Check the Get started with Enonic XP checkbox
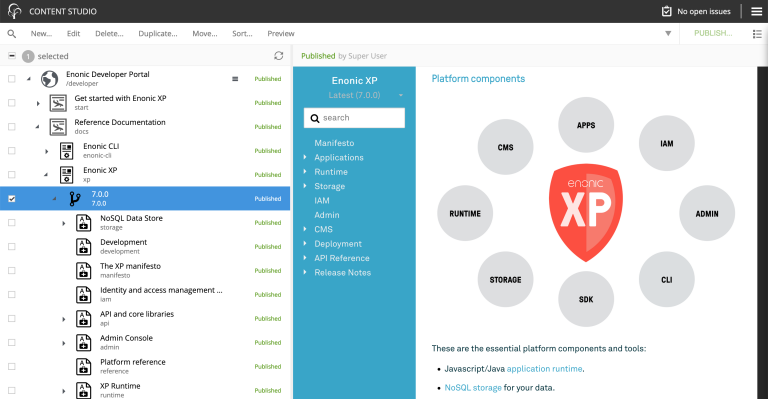The image size is (768, 399). pyautogui.click(x=12, y=103)
